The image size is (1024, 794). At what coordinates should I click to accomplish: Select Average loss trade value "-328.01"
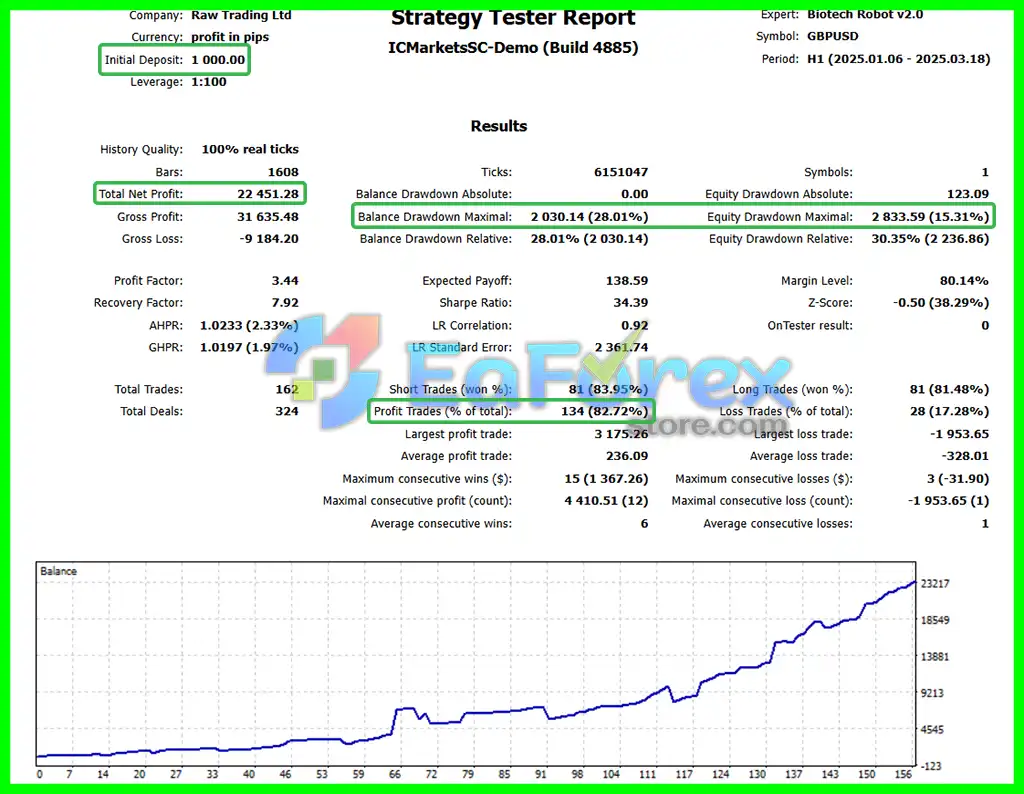[965, 456]
